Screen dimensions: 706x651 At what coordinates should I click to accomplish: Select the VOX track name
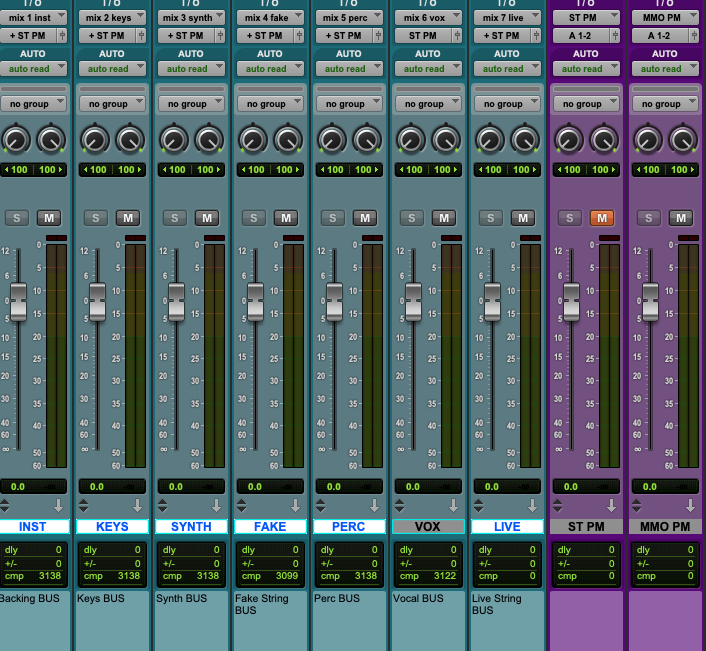click(428, 526)
